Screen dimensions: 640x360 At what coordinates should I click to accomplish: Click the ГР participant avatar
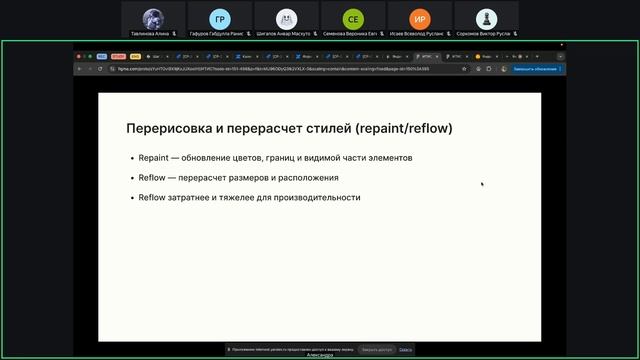tap(220, 19)
